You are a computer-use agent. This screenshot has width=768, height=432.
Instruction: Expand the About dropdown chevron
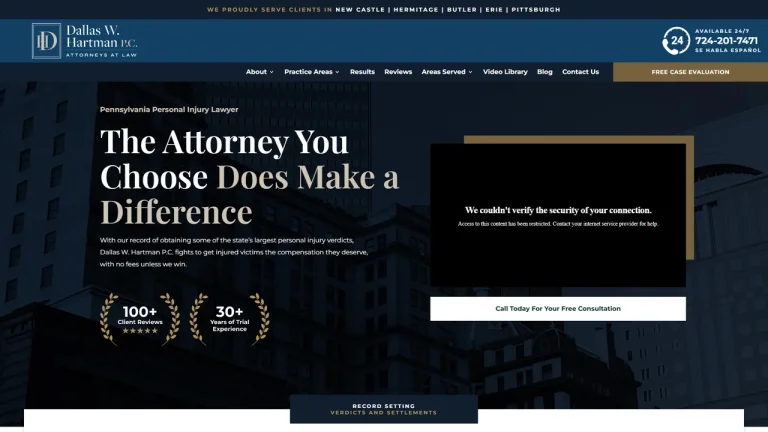271,72
